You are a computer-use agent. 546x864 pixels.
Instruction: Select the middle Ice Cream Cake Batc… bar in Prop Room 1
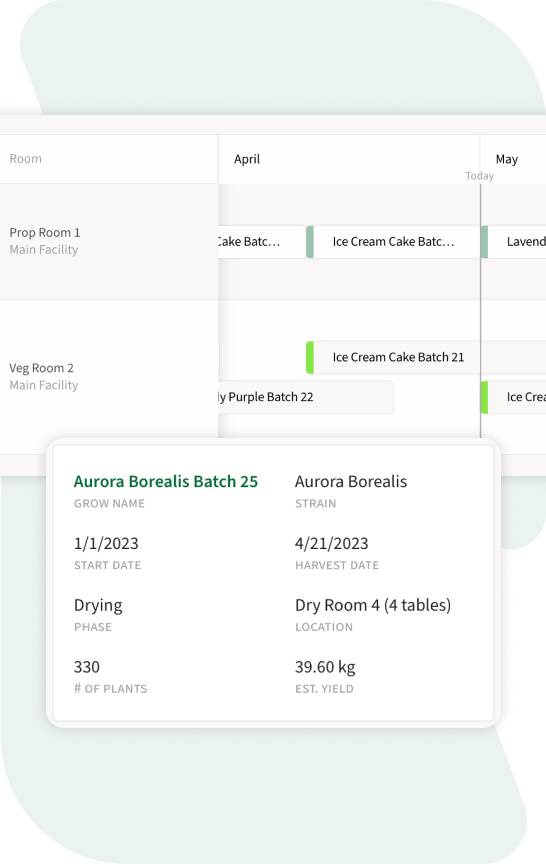click(x=392, y=241)
